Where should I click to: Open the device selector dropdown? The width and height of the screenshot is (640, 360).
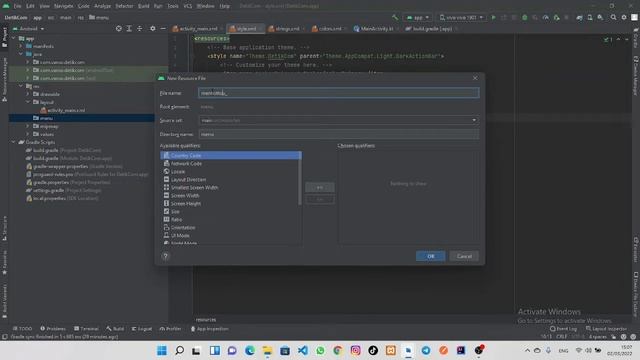click(461, 18)
